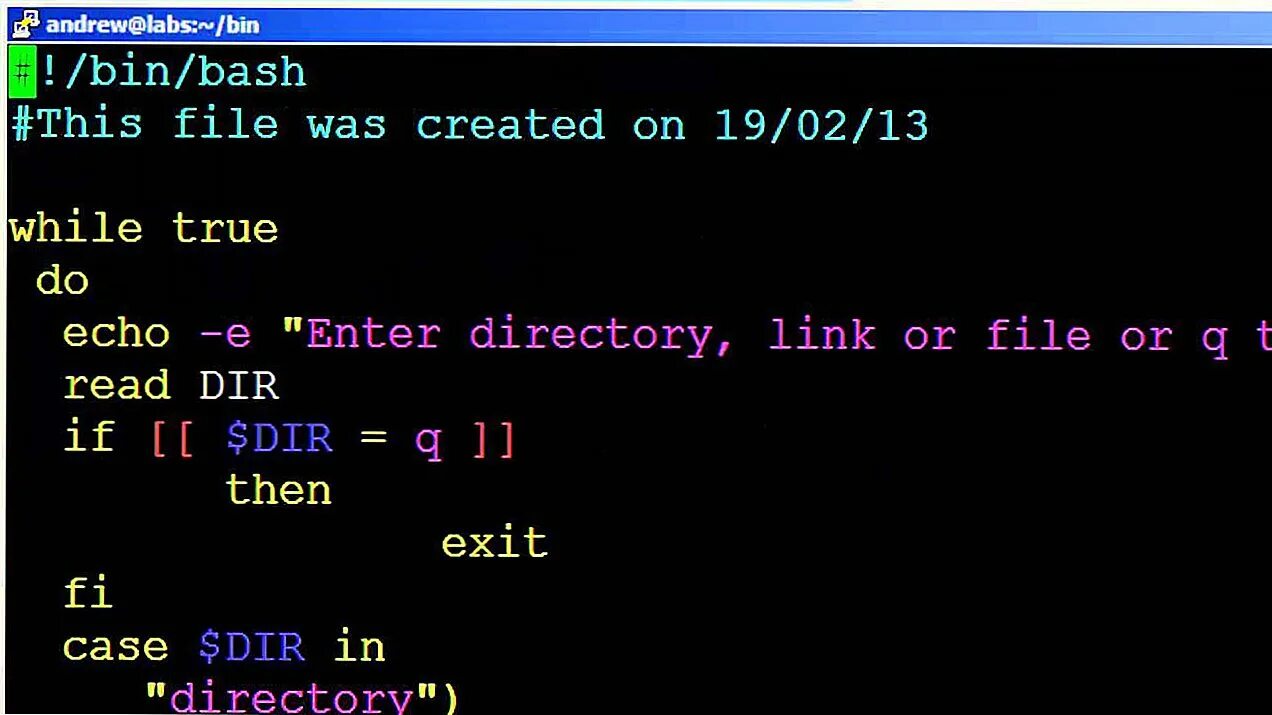
Task: Click the green cursor block on shebang line
Action: point(23,73)
